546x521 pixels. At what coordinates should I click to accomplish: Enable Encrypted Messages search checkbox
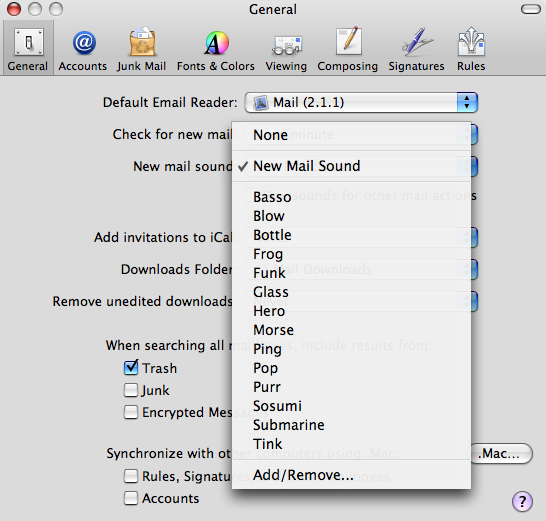131,412
